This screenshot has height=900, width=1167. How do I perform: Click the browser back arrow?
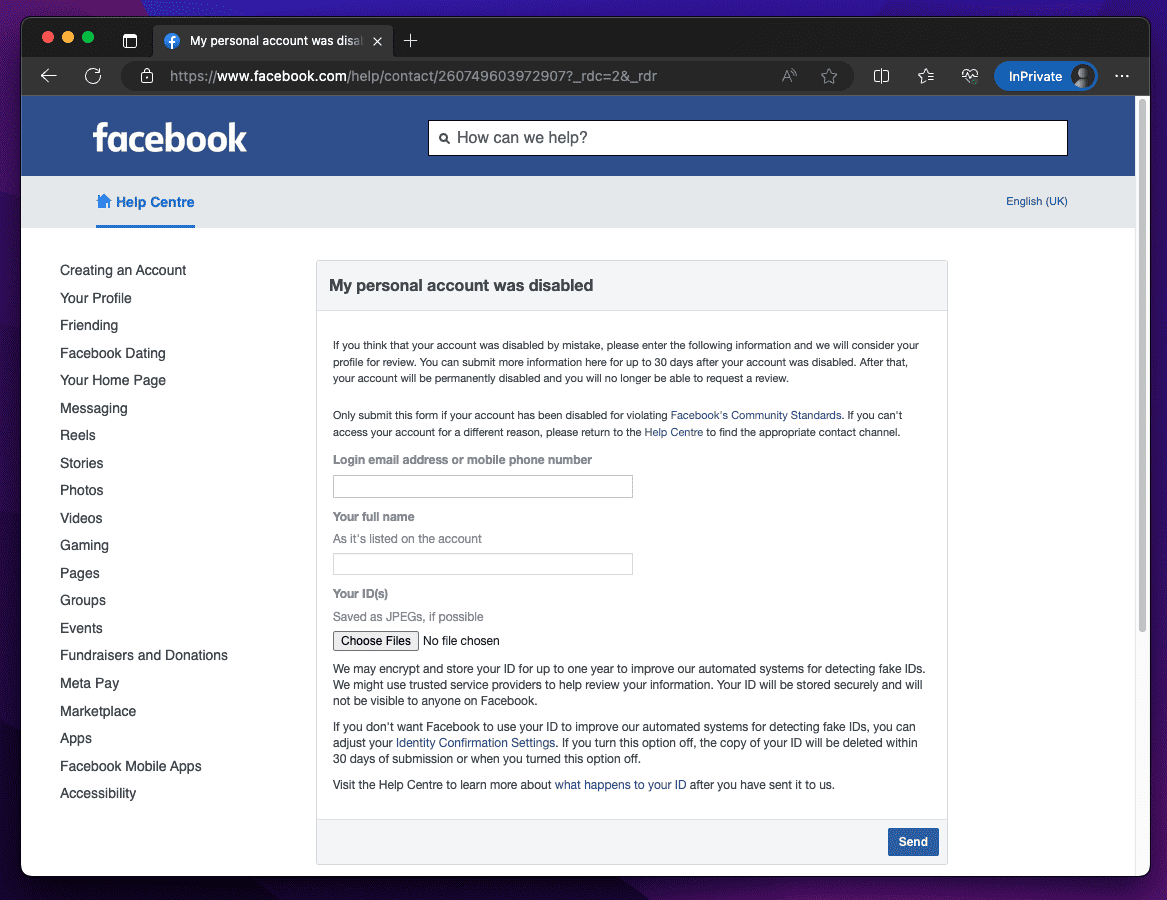pos(48,76)
